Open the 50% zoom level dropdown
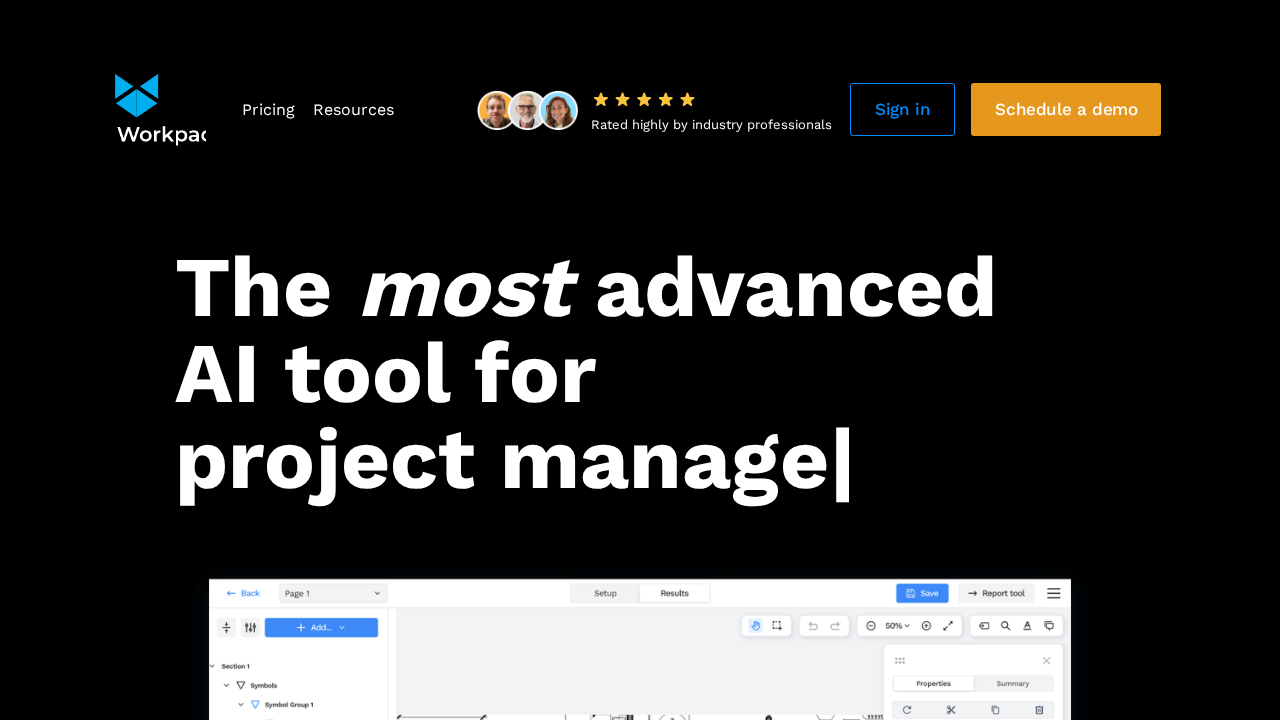 (x=897, y=626)
